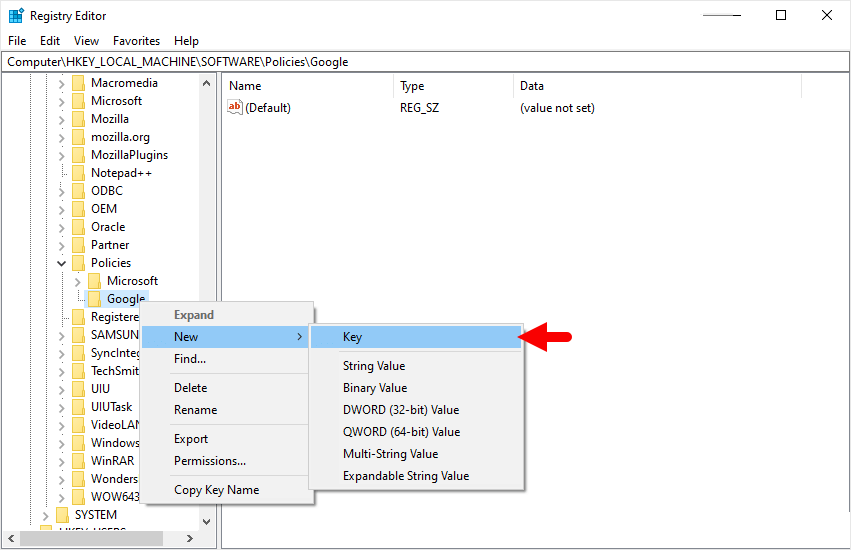Collapse the Policies key

(61, 263)
